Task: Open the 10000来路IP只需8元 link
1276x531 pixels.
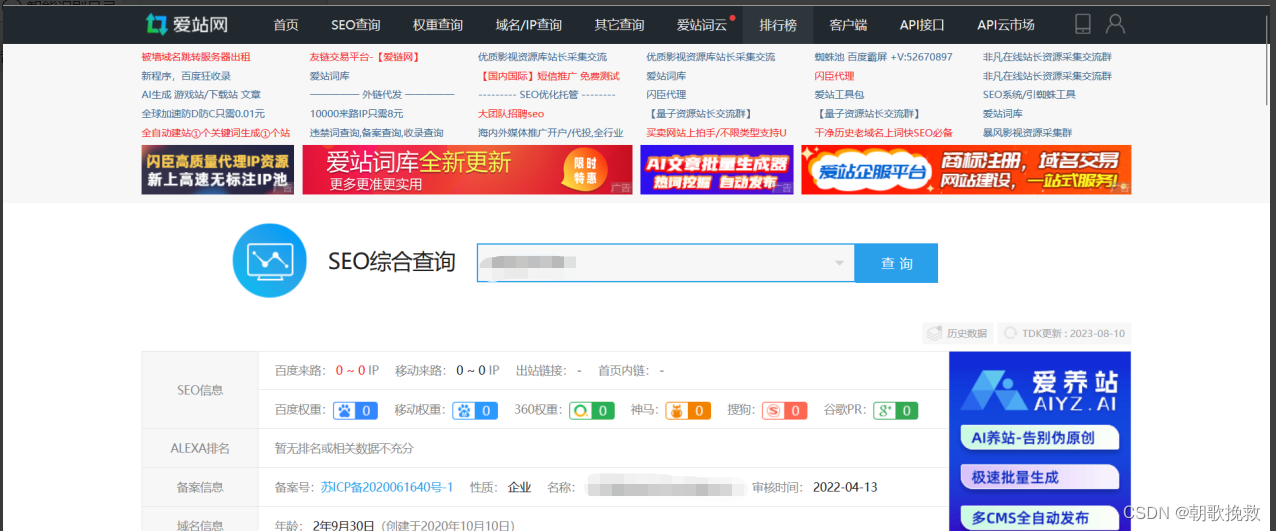Action: coord(356,114)
